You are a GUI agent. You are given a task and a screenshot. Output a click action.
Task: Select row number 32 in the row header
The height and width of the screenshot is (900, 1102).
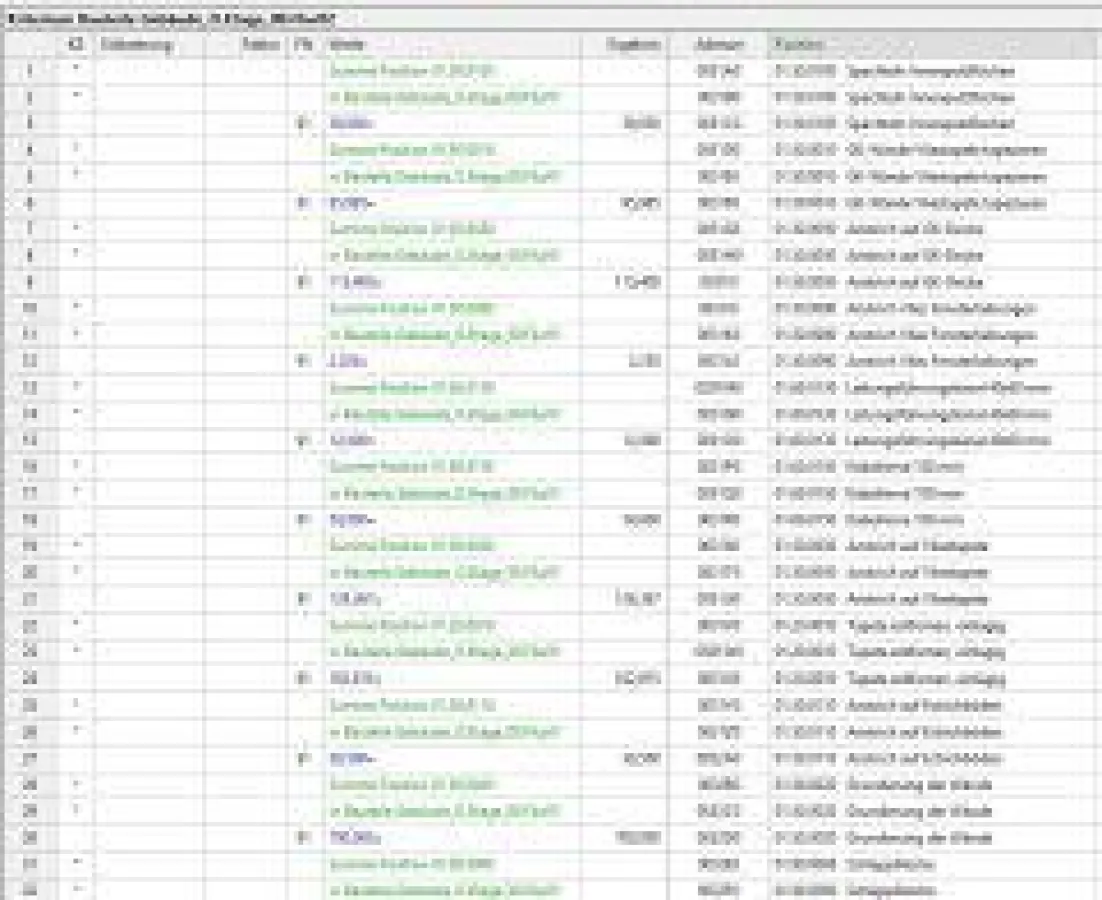[x=29, y=889]
